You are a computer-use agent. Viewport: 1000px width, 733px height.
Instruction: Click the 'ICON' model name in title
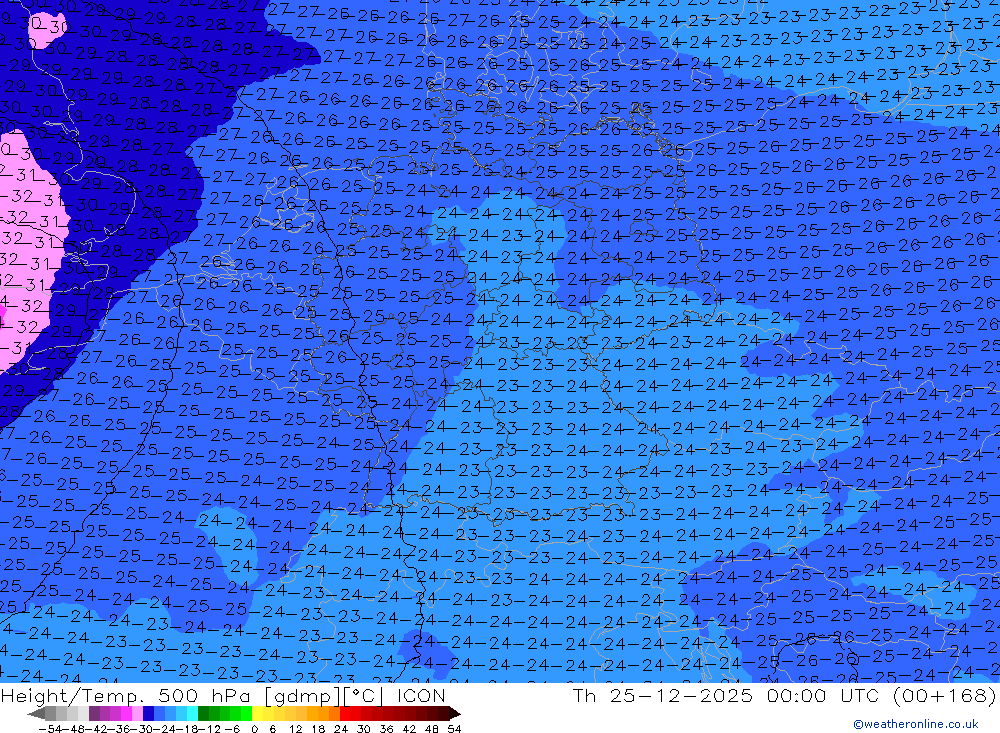(421, 695)
